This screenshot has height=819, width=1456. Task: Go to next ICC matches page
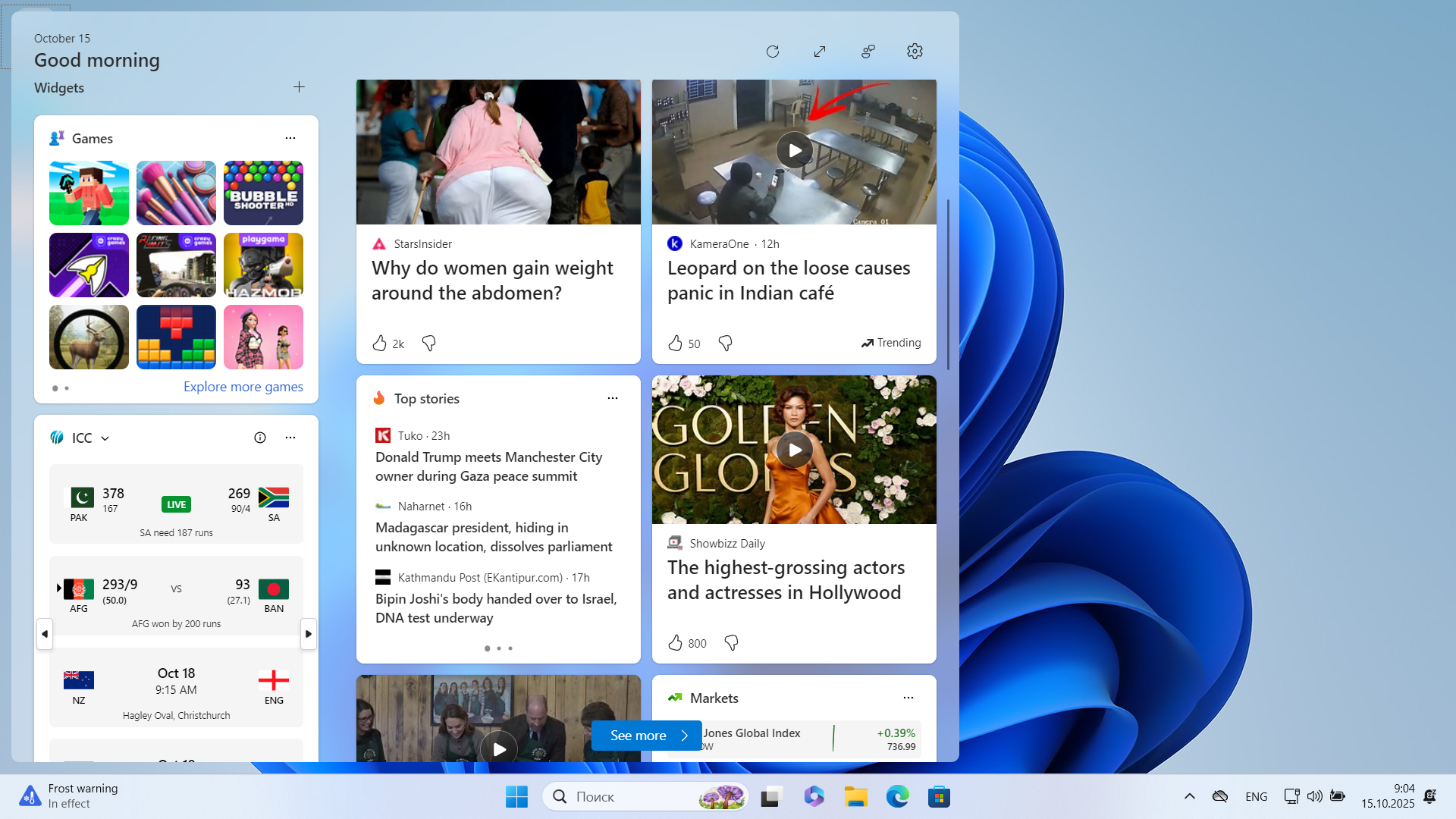point(308,634)
